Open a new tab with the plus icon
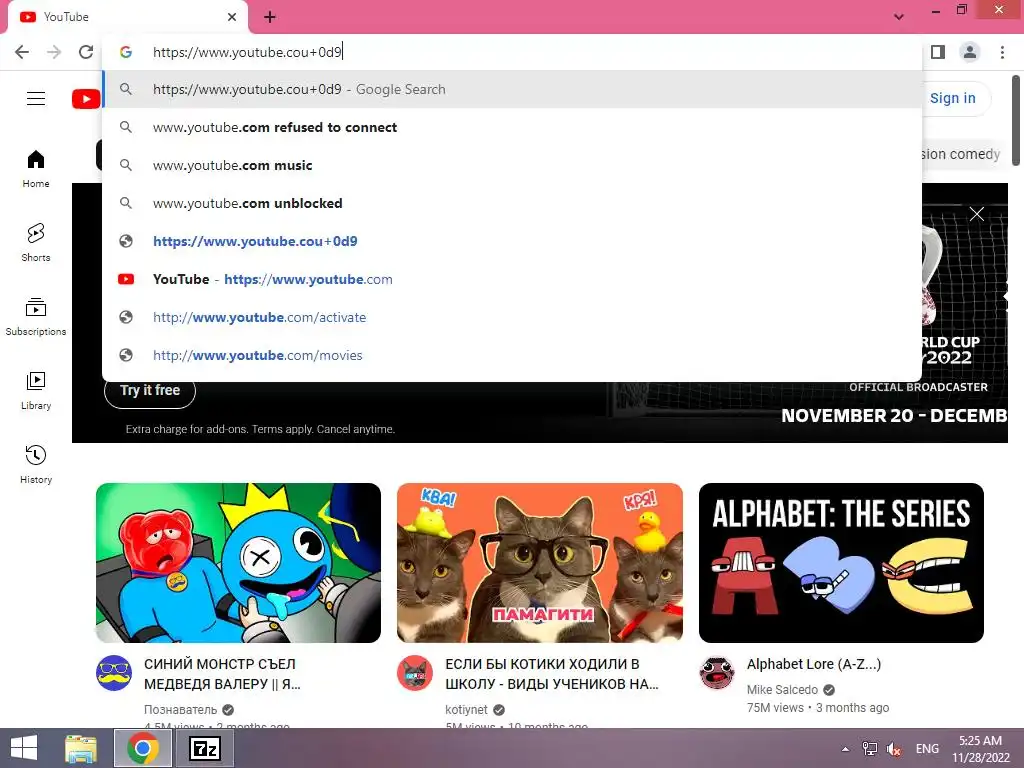The height and width of the screenshot is (768, 1024). pos(270,17)
